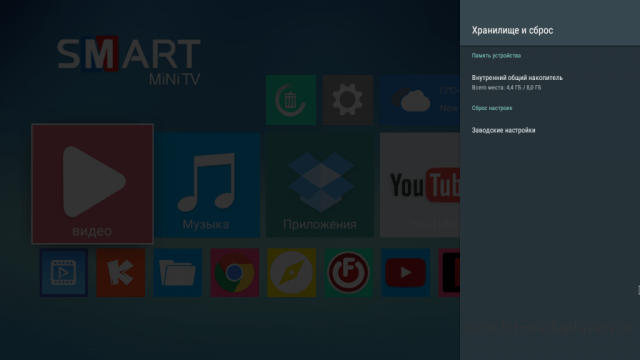This screenshot has width=640, height=360.
Task: Open the red Видео tile
Action: pos(93,184)
